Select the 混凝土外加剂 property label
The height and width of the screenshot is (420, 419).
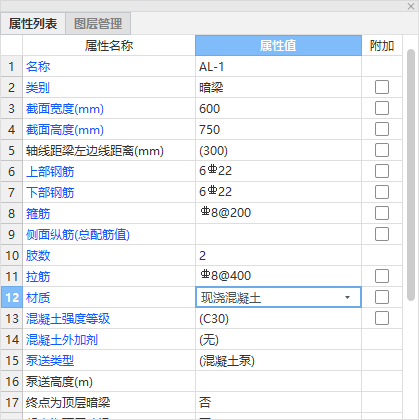pyautogui.click(x=62, y=340)
